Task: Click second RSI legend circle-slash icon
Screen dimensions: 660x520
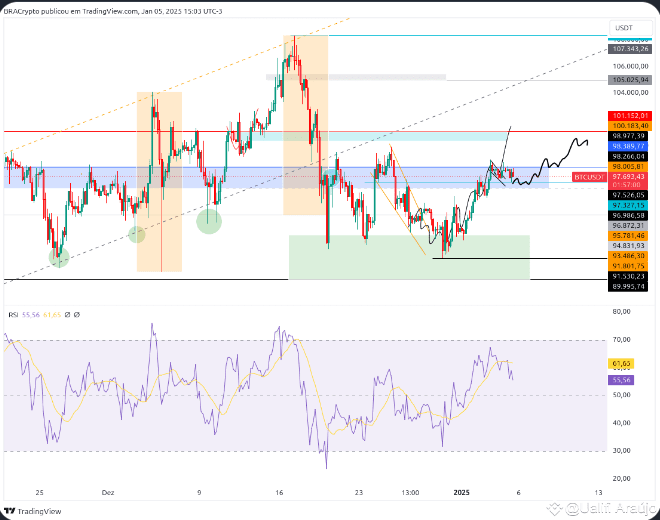Action: point(76,314)
